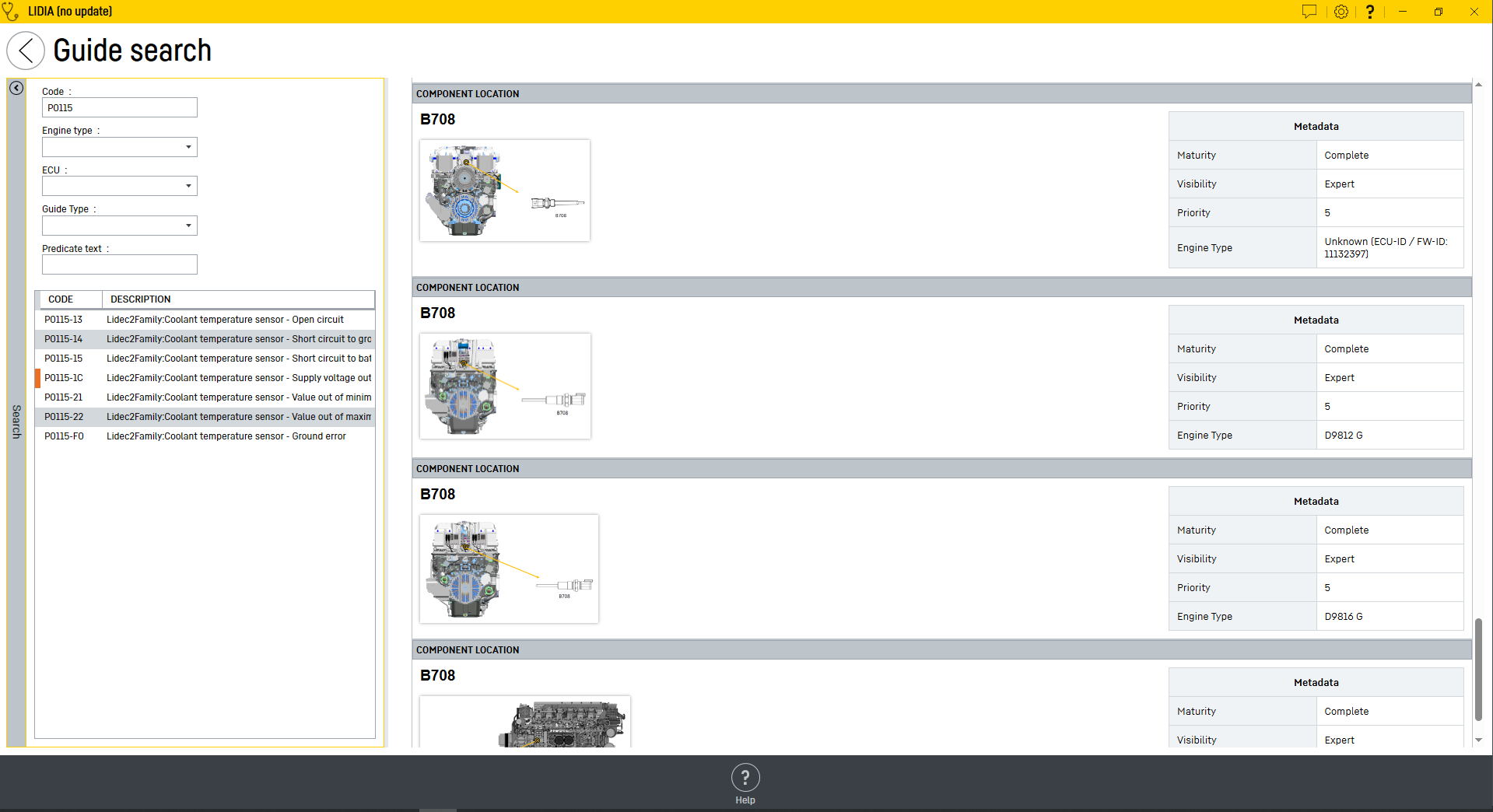The image size is (1493, 812).
Task: Click the question mark icon in title bar
Action: [x=1370, y=12]
